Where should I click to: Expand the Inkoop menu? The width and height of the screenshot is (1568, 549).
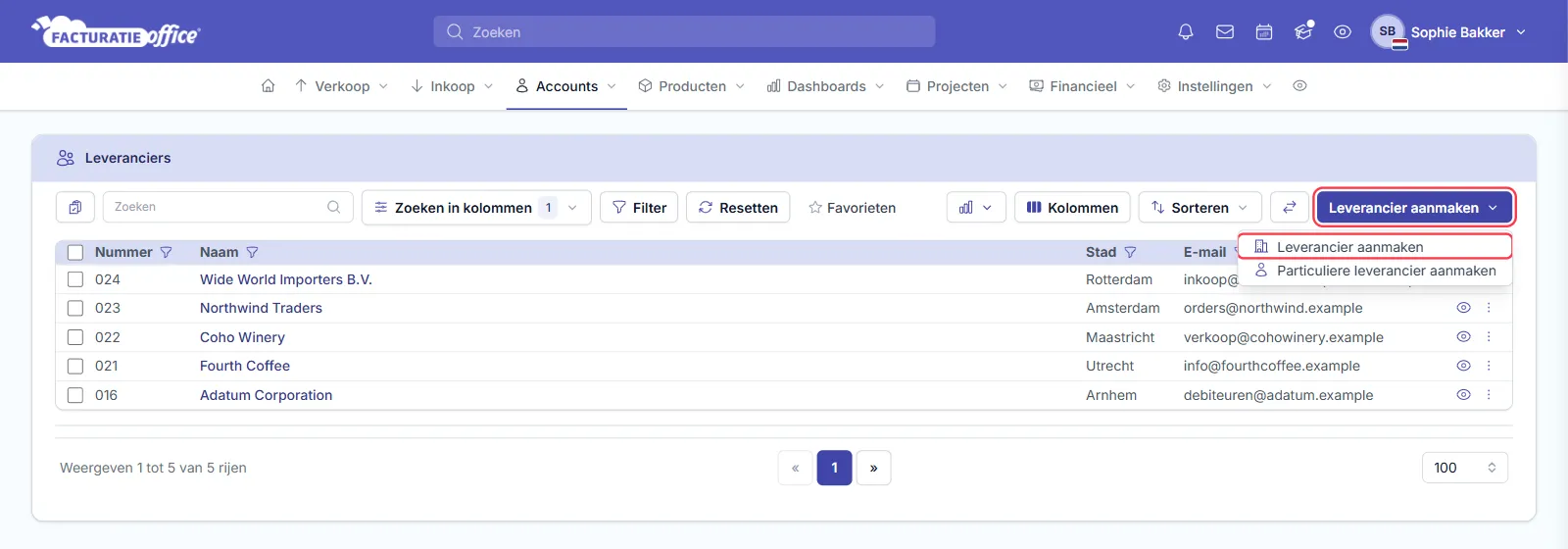452,86
